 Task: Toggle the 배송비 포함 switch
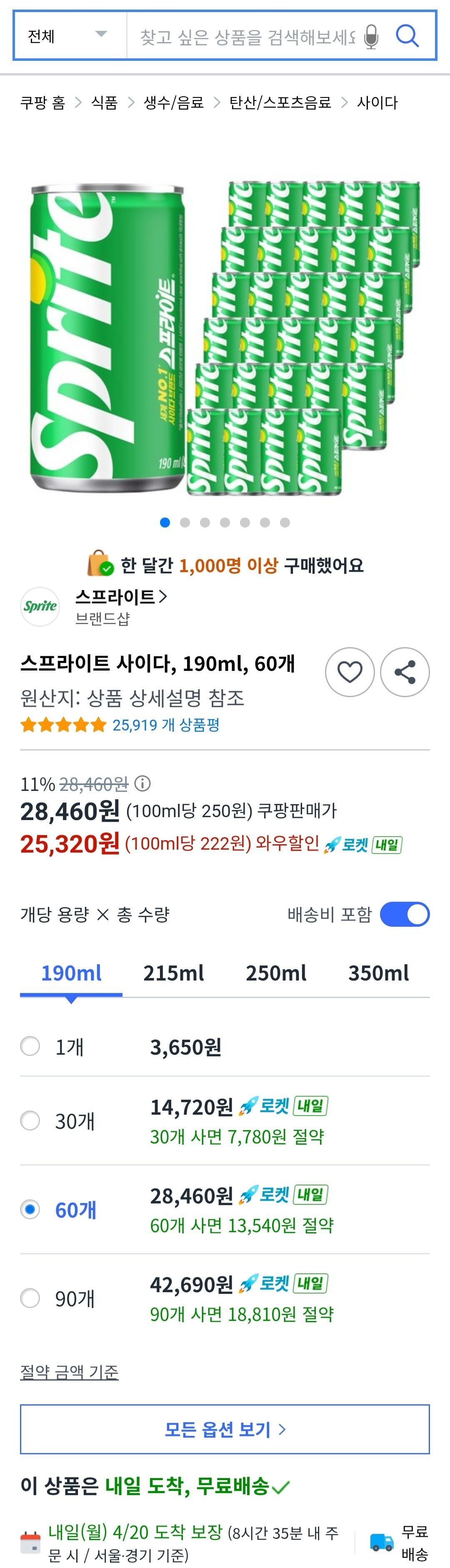pyautogui.click(x=404, y=914)
